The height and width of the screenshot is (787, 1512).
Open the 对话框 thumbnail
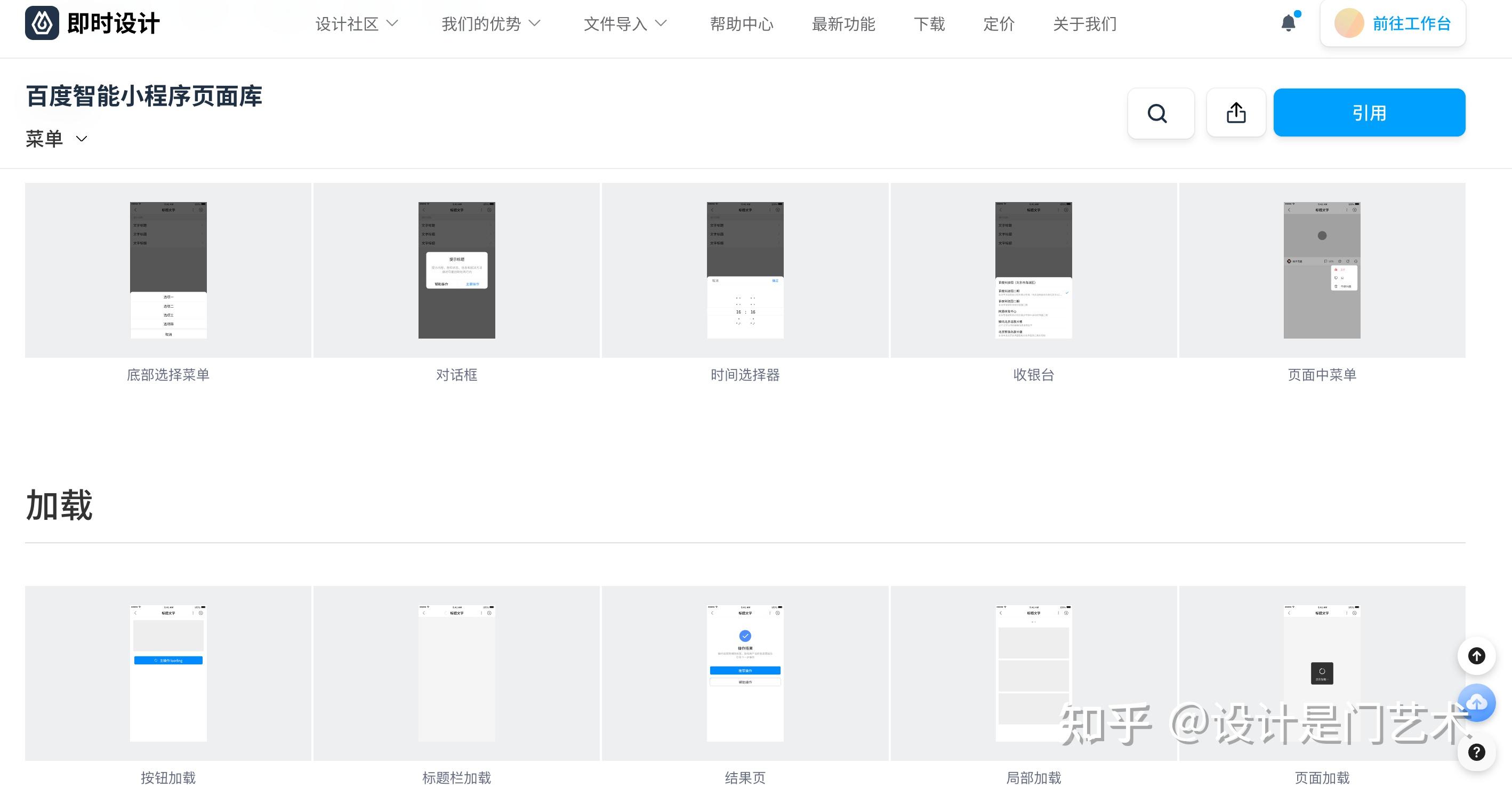pyautogui.click(x=456, y=270)
